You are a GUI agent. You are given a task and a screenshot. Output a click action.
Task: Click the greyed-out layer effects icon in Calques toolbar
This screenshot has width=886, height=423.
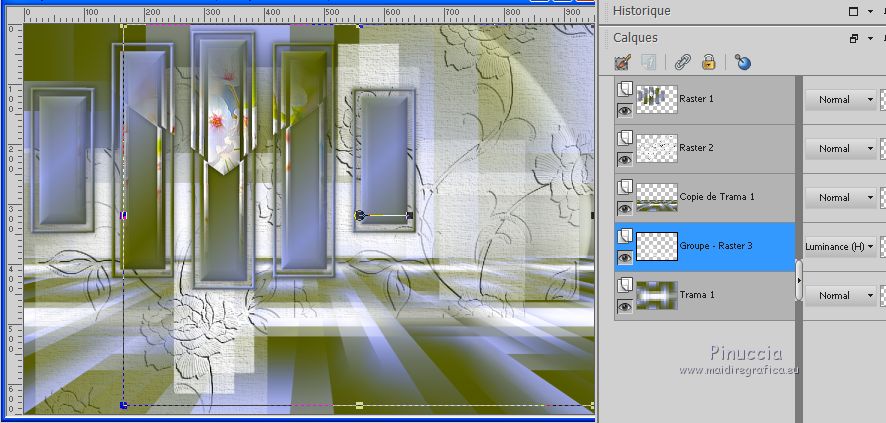(x=649, y=62)
